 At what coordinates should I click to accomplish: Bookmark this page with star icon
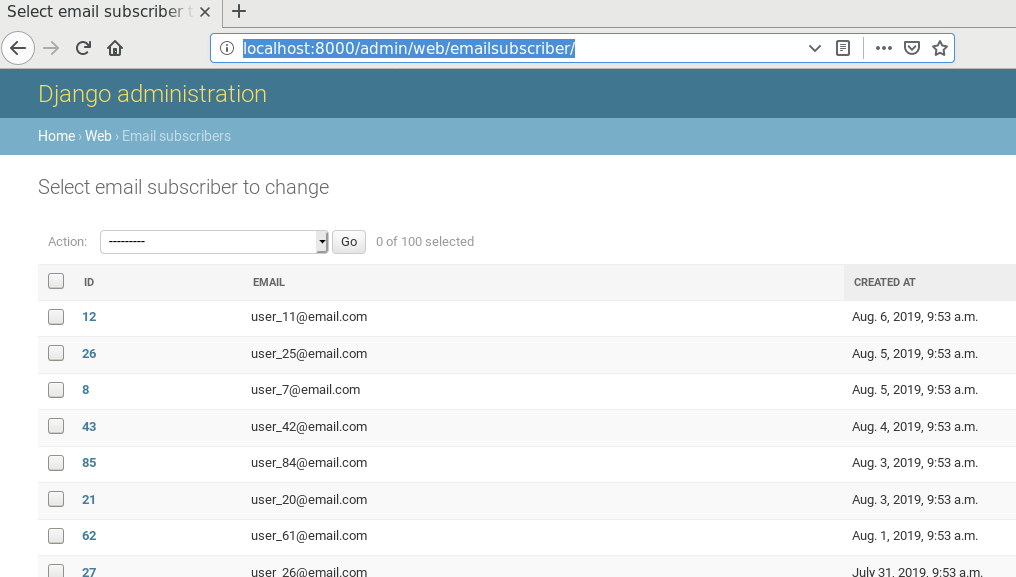[x=940, y=48]
